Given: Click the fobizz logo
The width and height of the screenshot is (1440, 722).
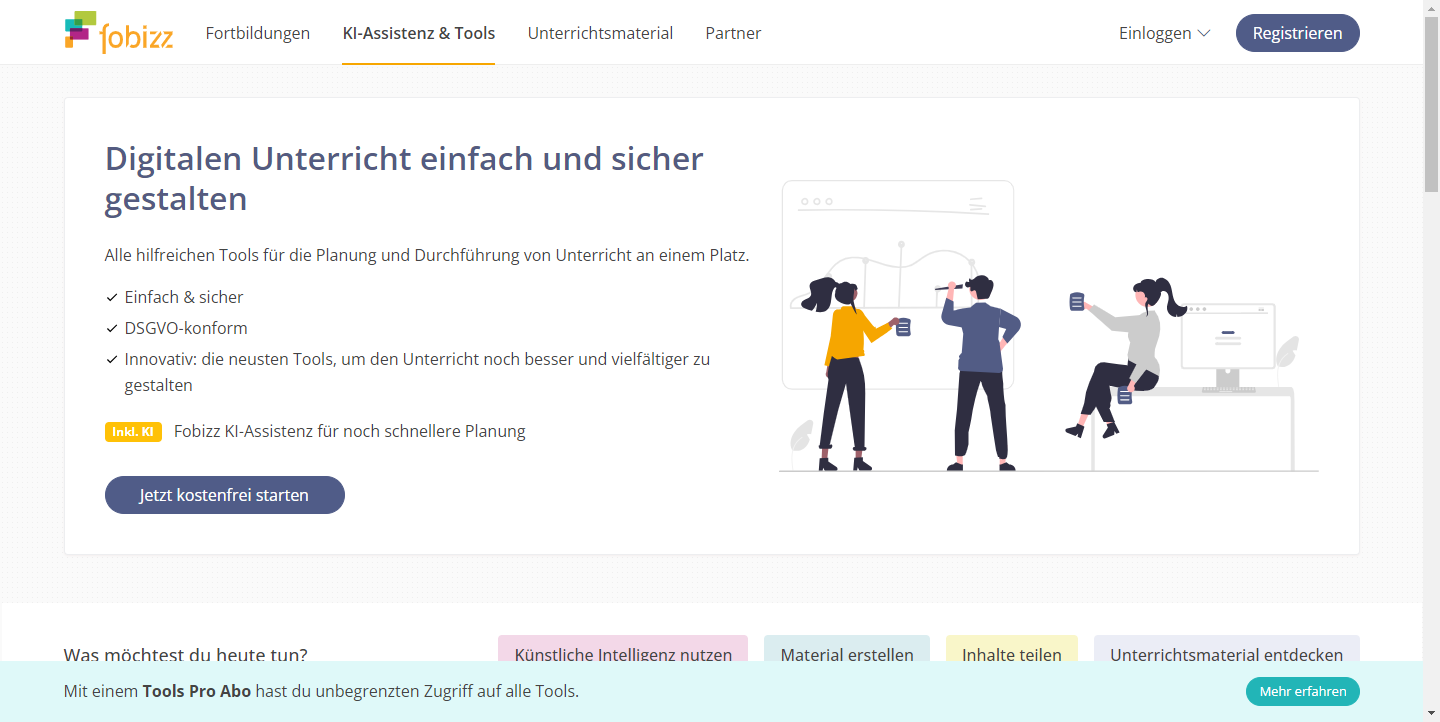Looking at the screenshot, I should click(x=119, y=32).
